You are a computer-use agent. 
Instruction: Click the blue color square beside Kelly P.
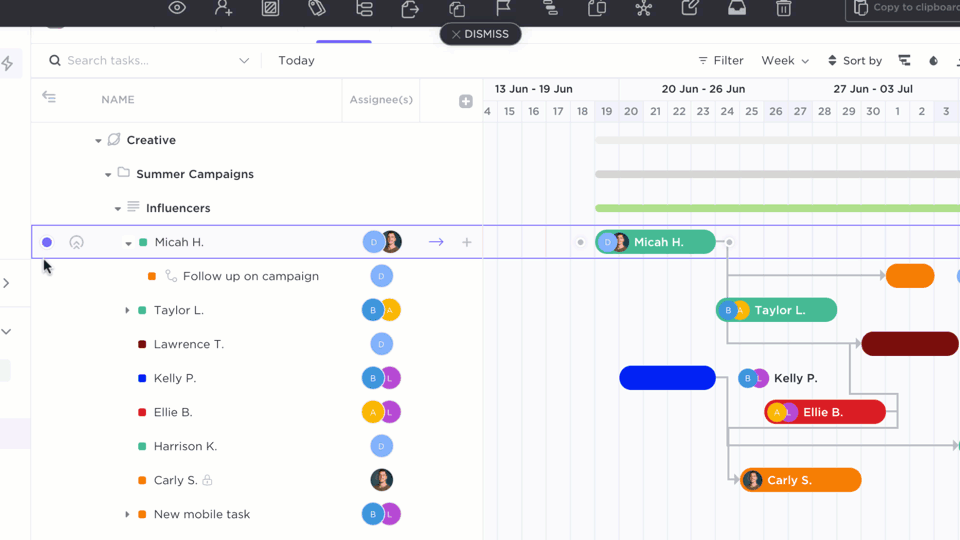coord(142,378)
